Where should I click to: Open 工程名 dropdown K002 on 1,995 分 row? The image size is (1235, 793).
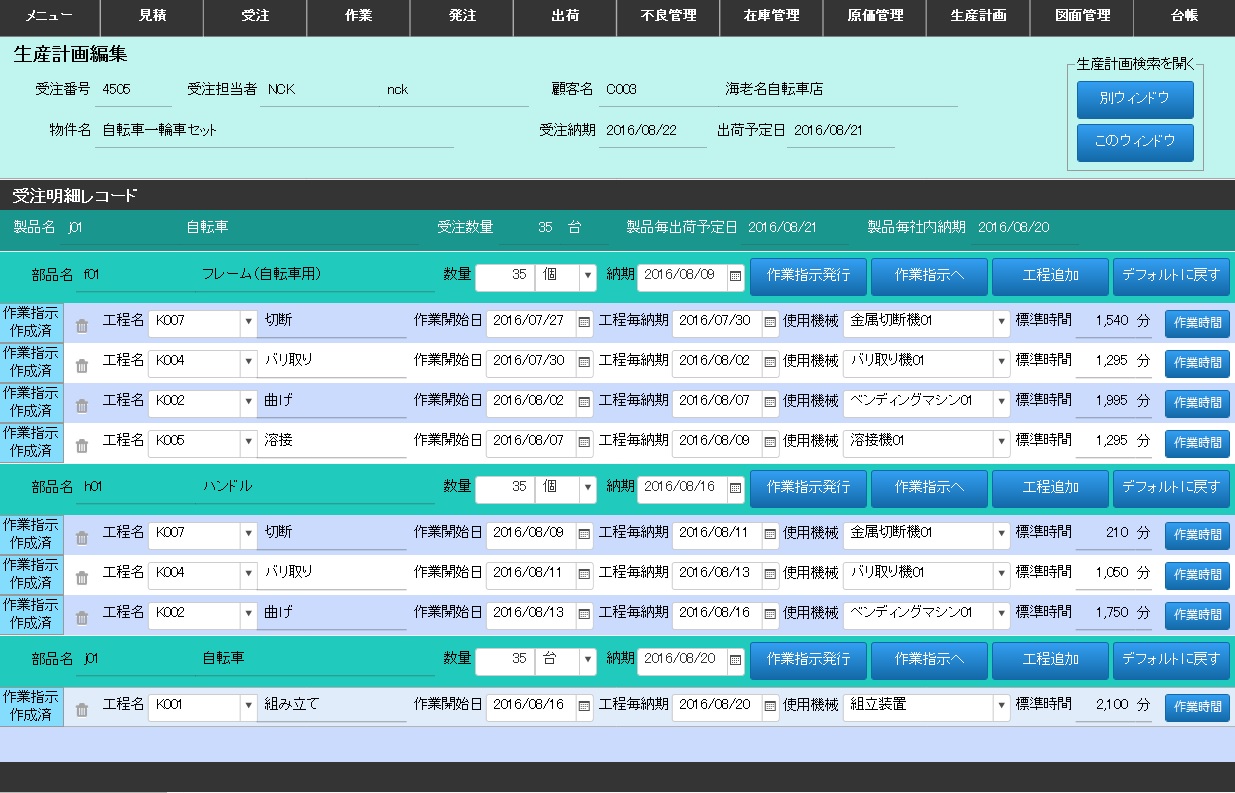click(x=248, y=401)
